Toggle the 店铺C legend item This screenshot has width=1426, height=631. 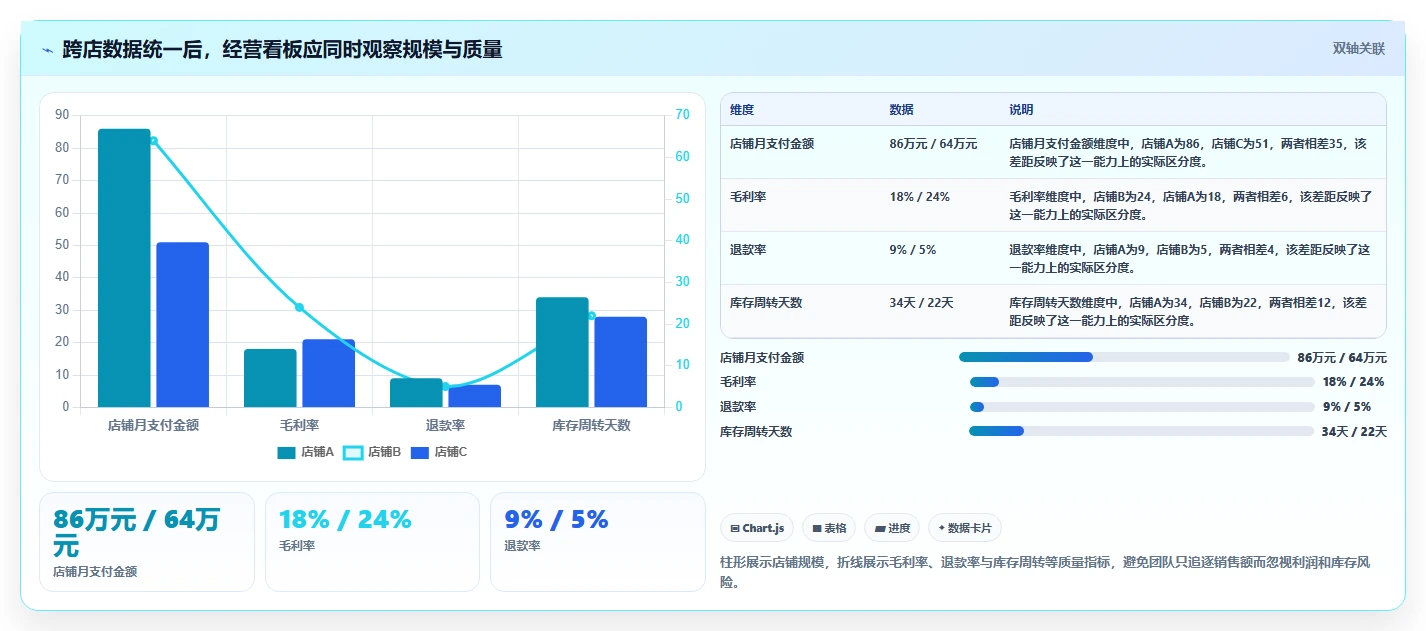click(x=439, y=452)
